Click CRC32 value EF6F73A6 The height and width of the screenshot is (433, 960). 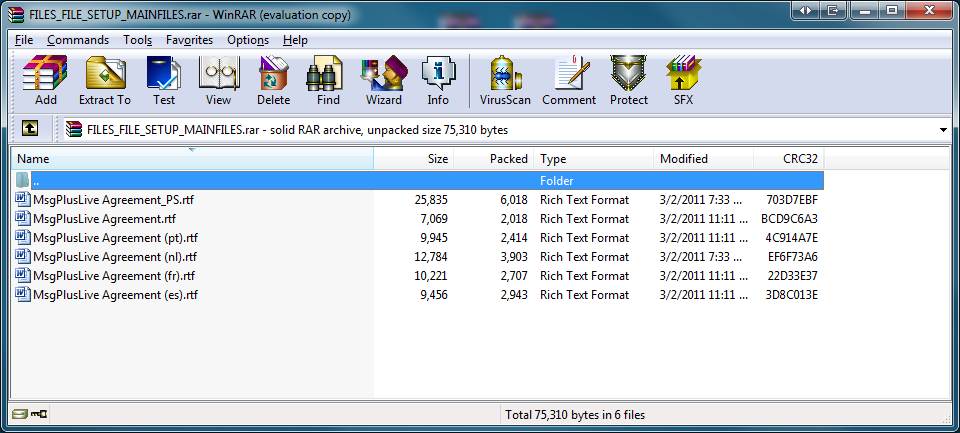coord(793,257)
